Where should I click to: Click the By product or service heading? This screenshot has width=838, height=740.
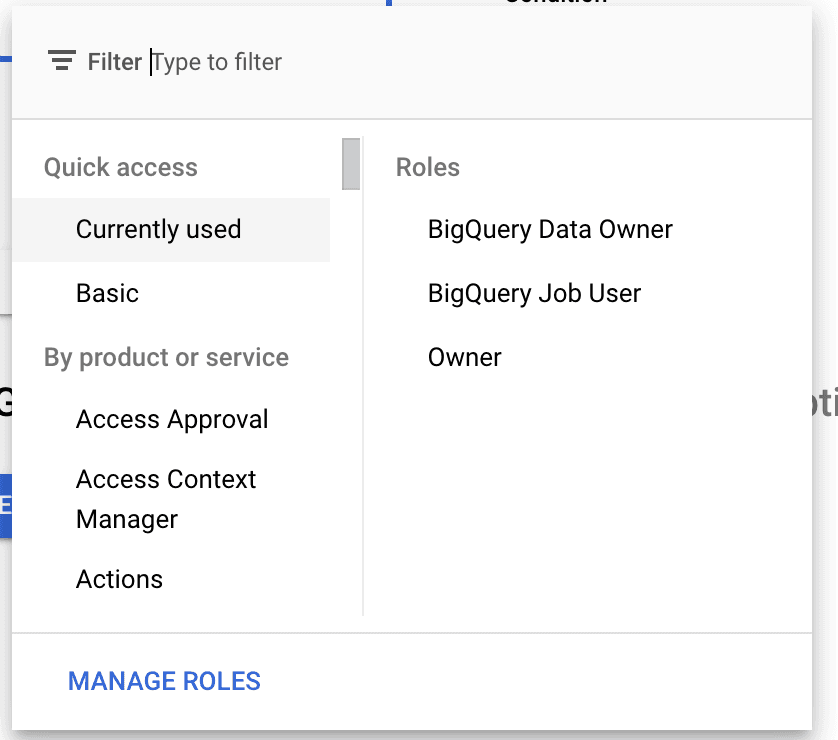166,357
